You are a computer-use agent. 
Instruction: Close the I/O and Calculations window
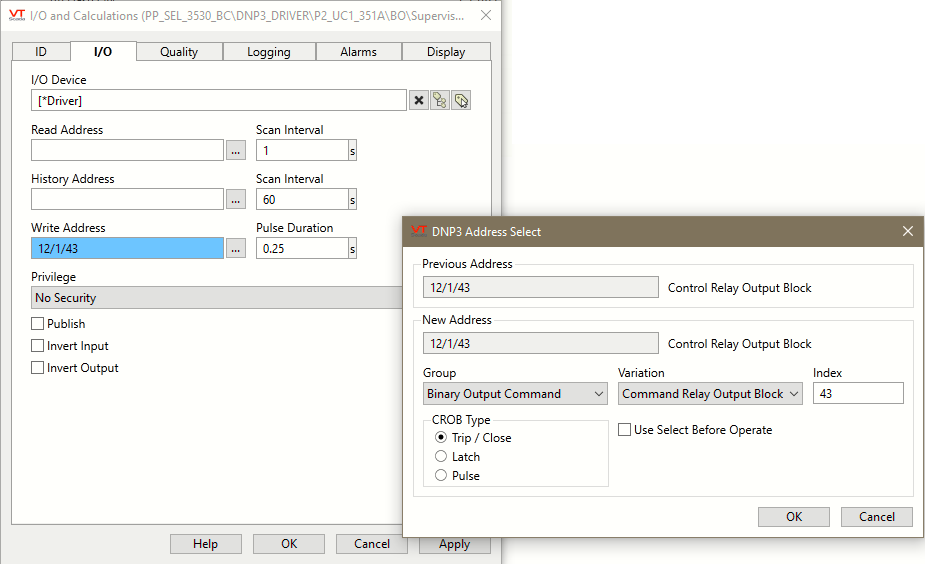click(x=485, y=15)
